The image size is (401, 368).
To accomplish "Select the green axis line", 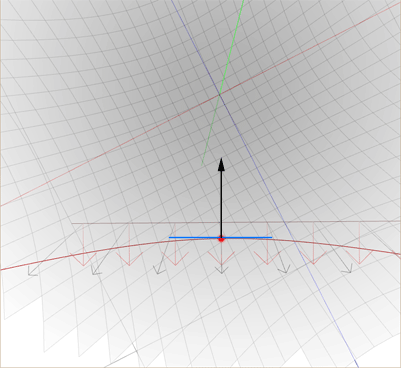I will pos(223,83).
